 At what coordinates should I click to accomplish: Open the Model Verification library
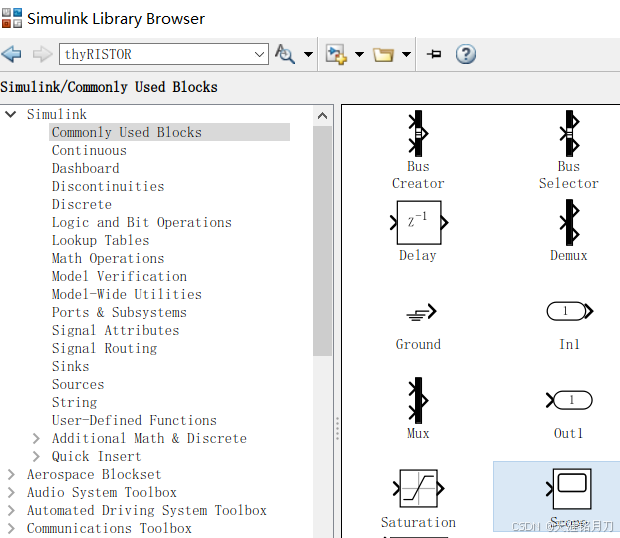(119, 276)
